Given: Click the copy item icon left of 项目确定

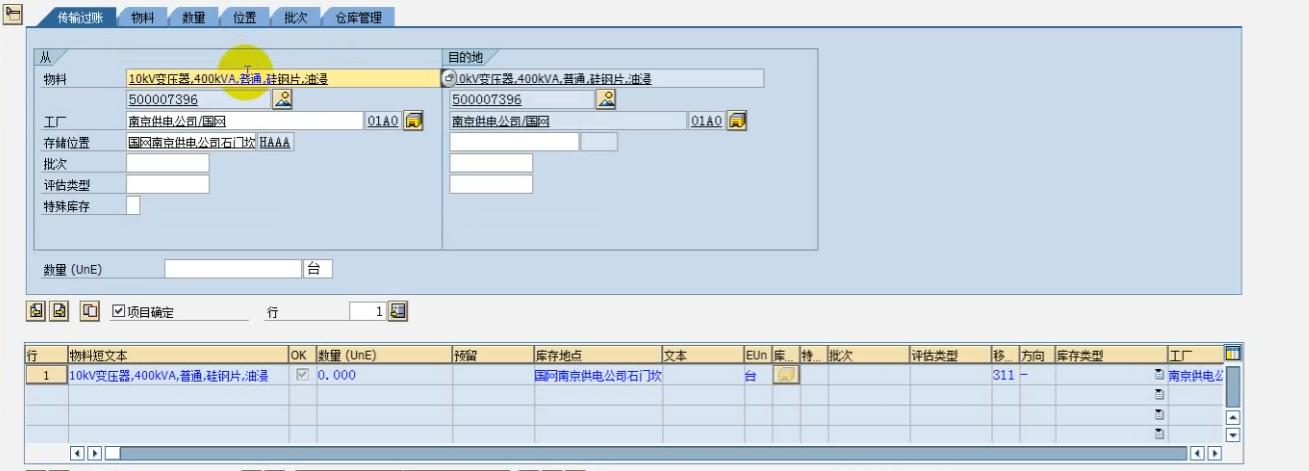Looking at the screenshot, I should 89,311.
